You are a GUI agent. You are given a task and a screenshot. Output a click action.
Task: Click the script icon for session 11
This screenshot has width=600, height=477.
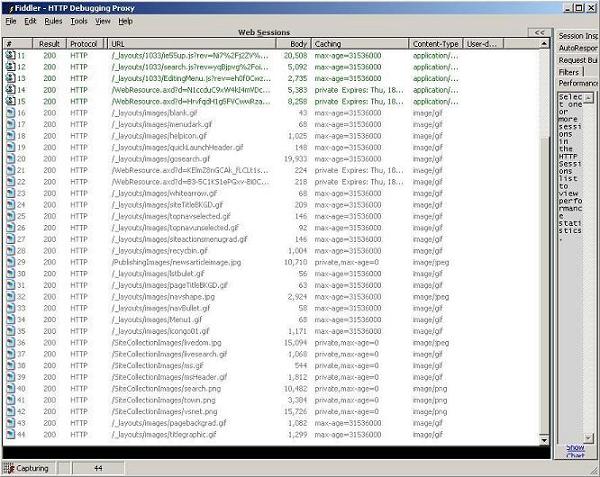[x=9, y=55]
